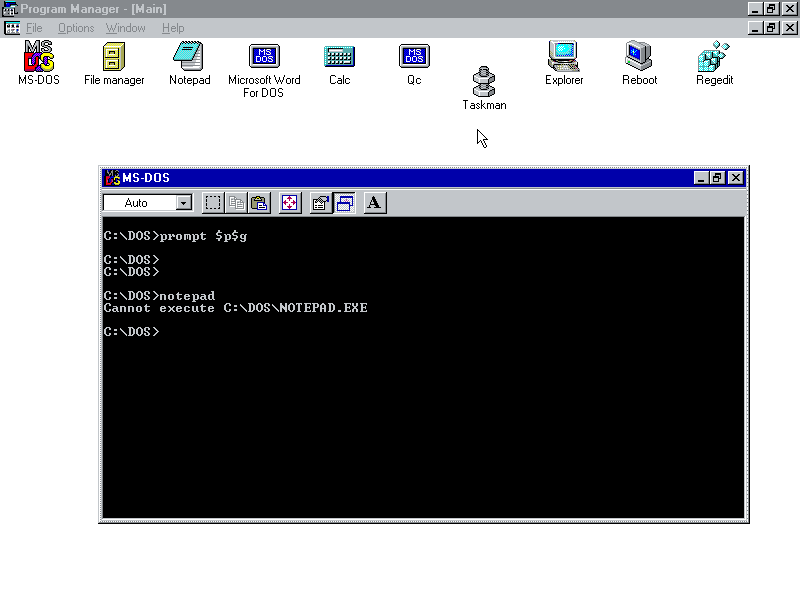Open the Options menu
800x600 pixels.
(76, 28)
